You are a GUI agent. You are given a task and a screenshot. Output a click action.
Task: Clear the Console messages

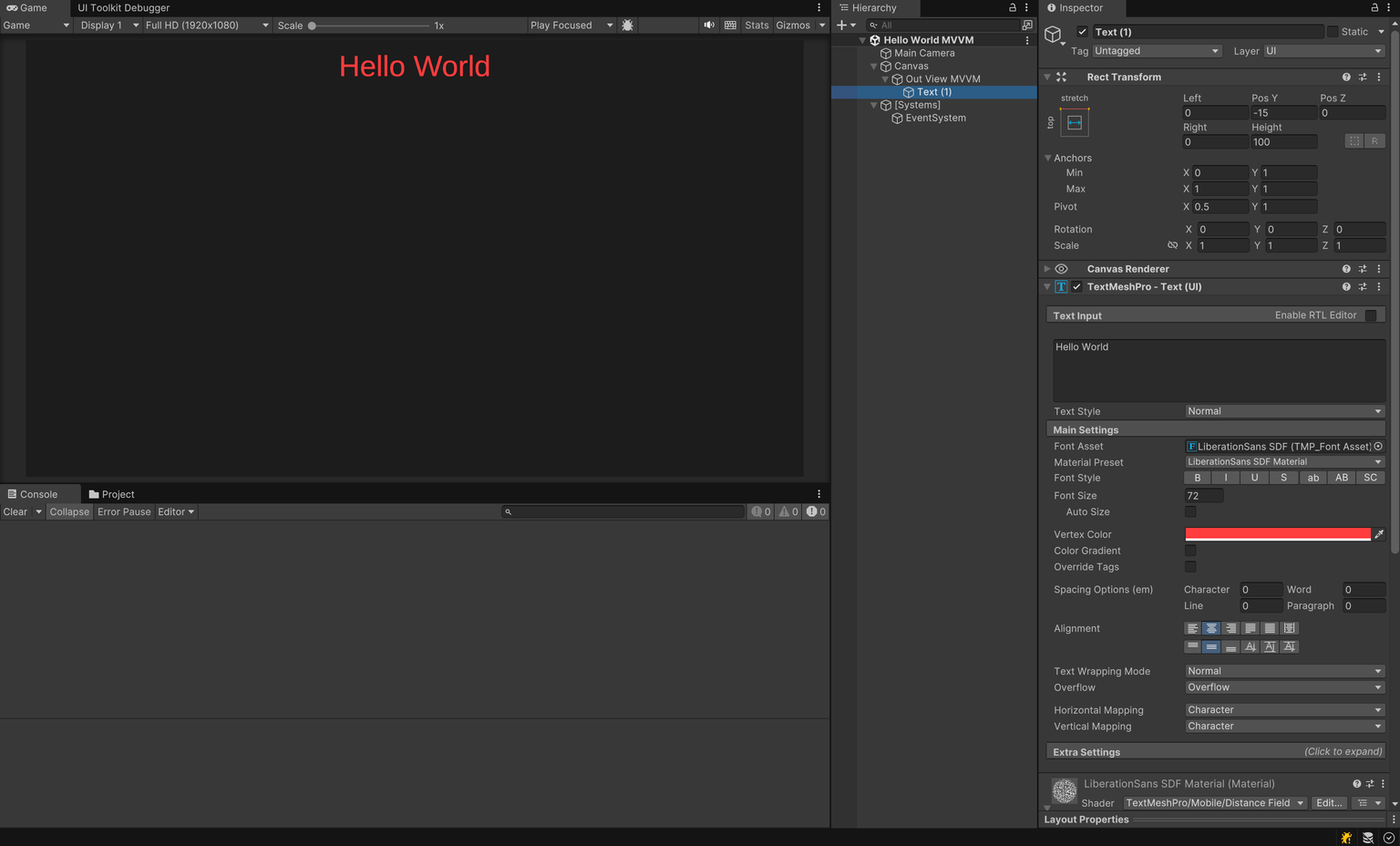(x=15, y=511)
